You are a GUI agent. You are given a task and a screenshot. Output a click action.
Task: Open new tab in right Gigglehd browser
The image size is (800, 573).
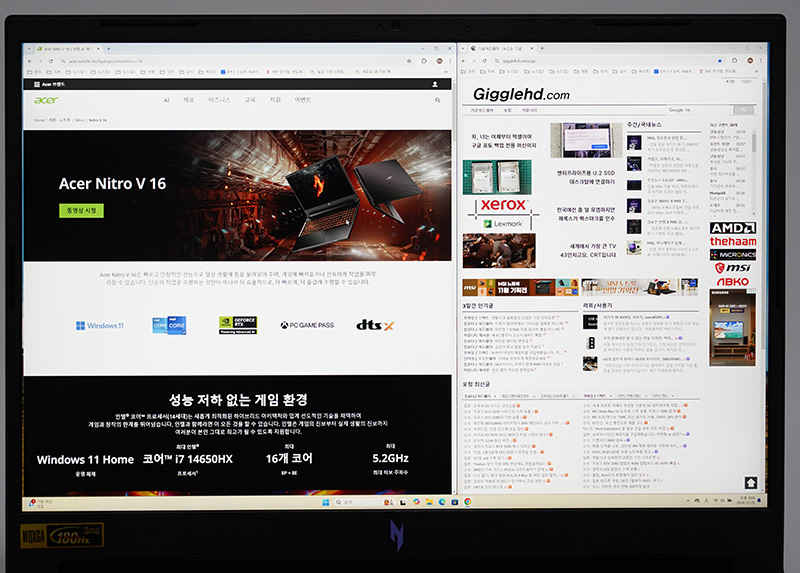point(542,48)
